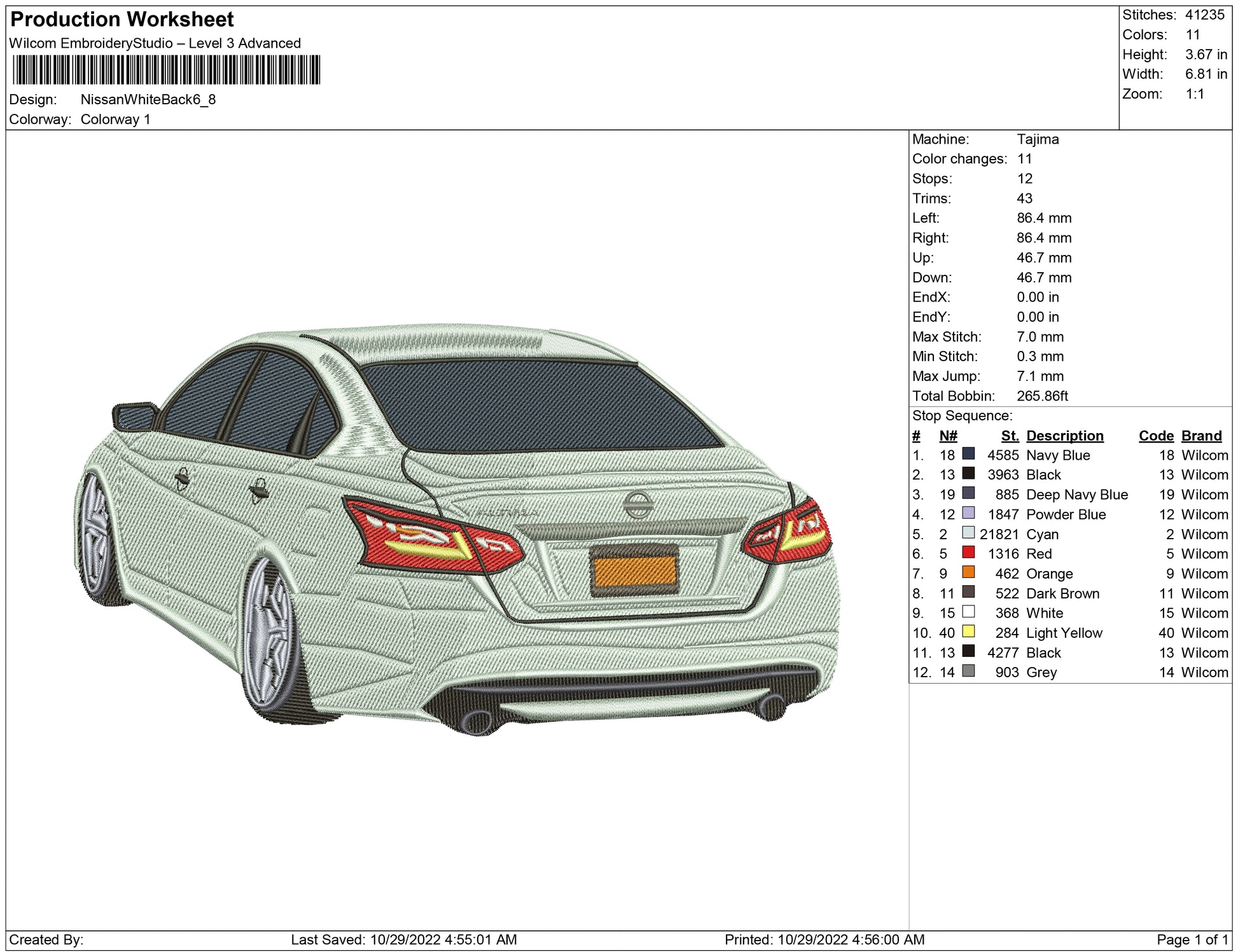Select the Powder Blue color swatch
This screenshot has width=1238, height=952.
point(968,513)
